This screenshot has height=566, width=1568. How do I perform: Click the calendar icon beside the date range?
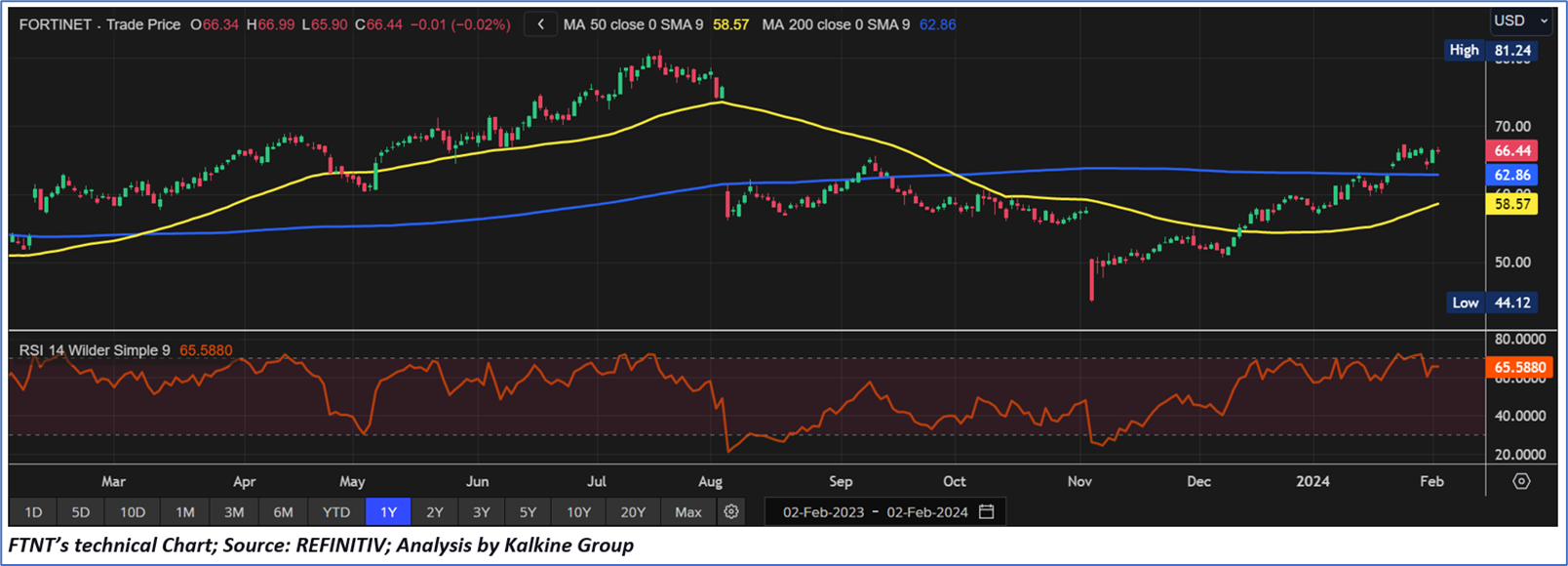987,511
